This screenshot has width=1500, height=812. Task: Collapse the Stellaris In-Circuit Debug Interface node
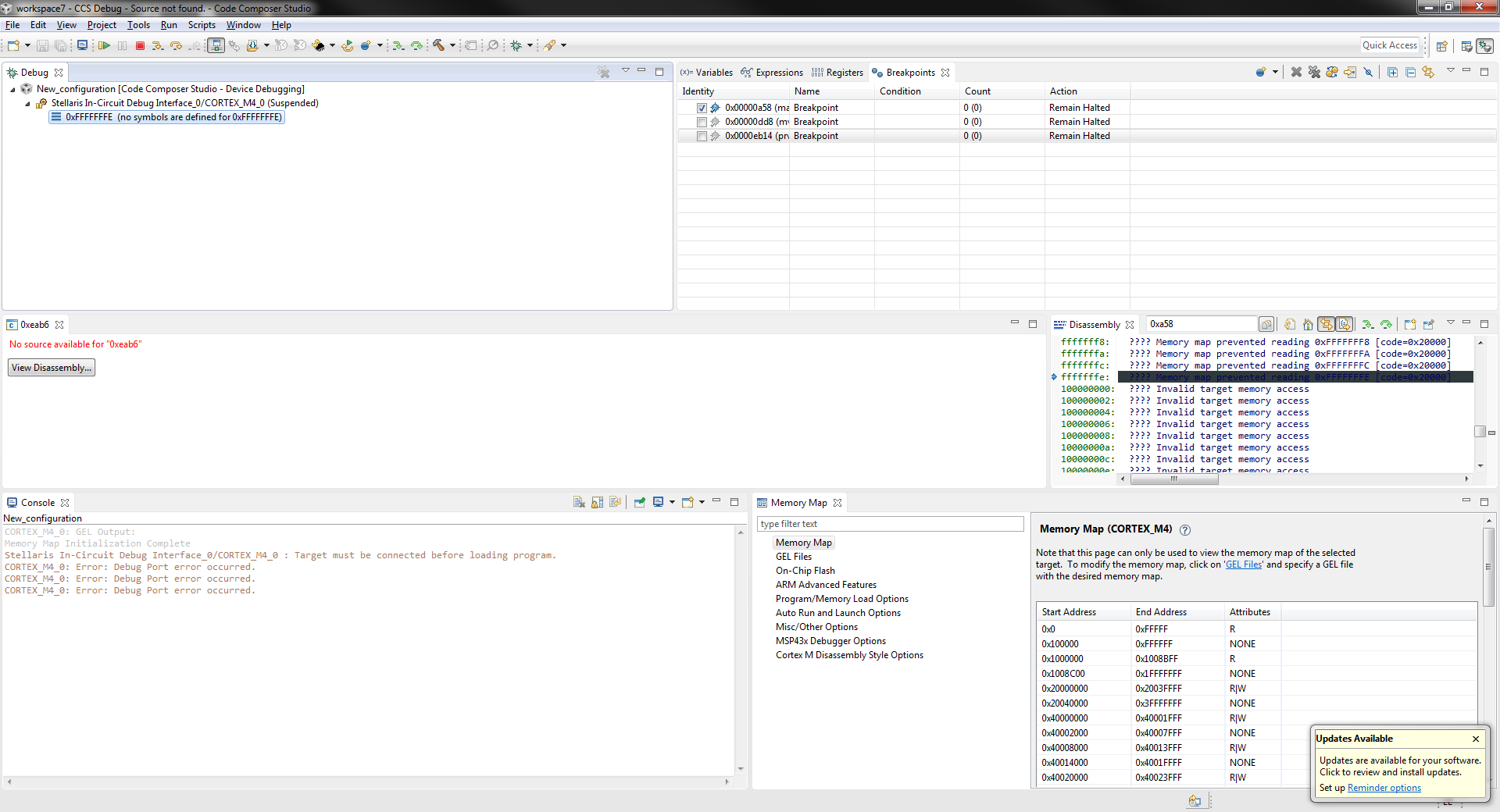27,104
